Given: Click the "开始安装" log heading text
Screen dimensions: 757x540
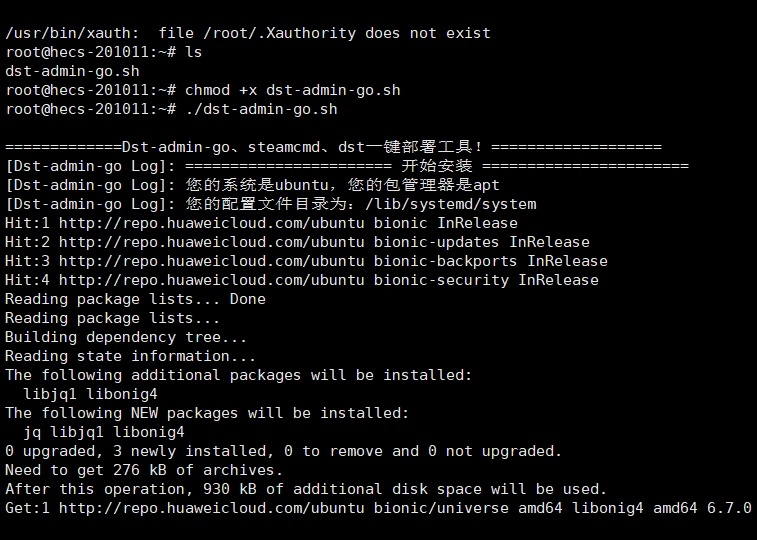Looking at the screenshot, I should click(437, 166).
